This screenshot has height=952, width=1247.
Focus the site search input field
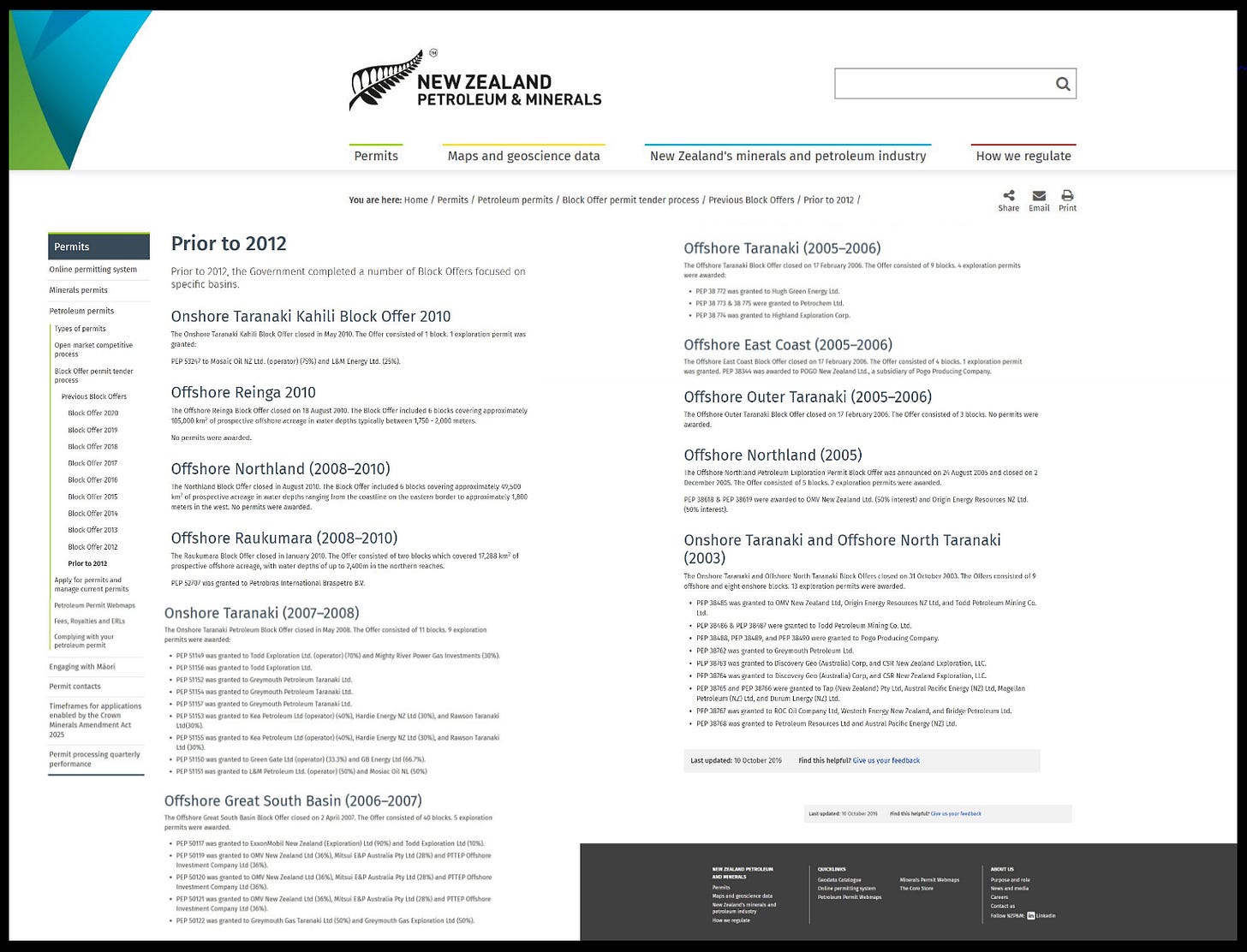click(x=955, y=84)
